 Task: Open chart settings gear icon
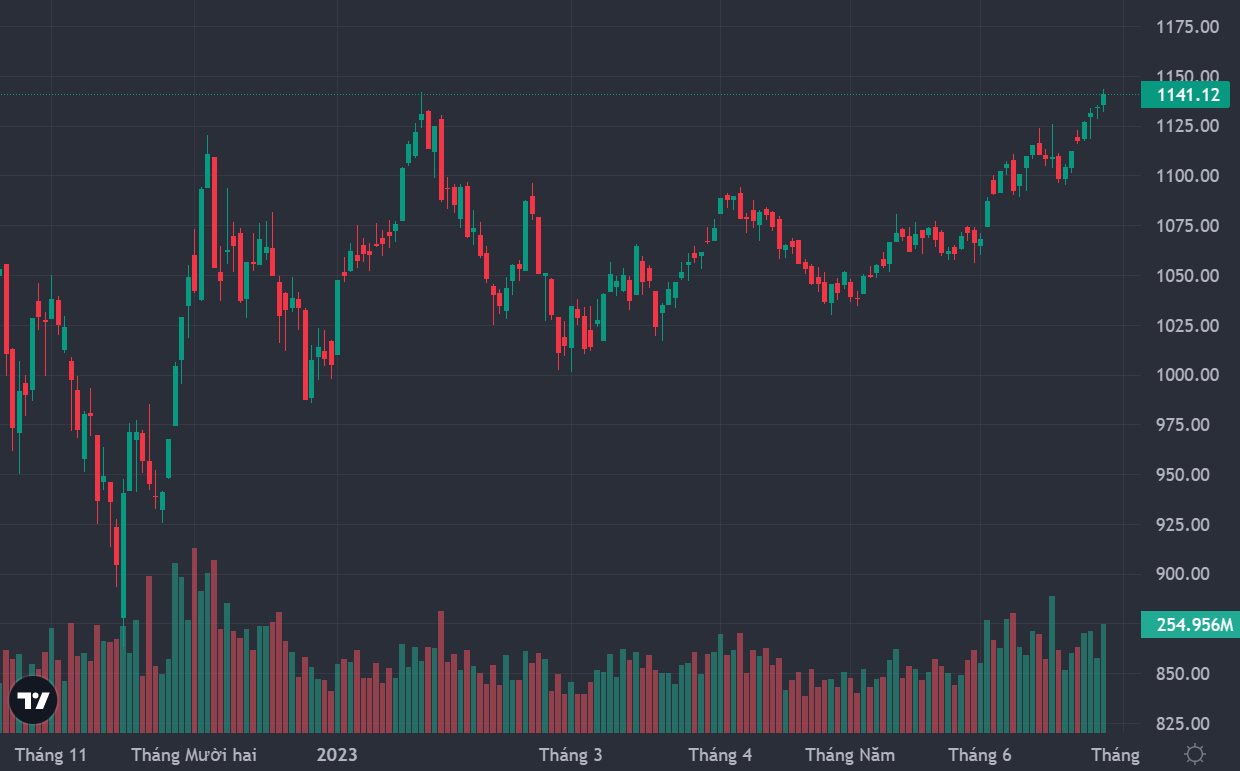(x=1195, y=754)
